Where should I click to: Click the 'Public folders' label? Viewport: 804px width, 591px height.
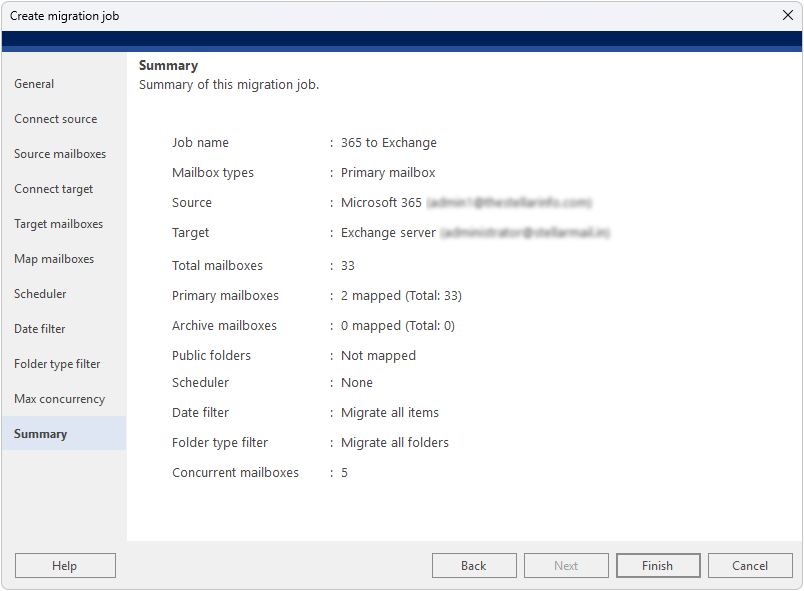pyautogui.click(x=211, y=356)
